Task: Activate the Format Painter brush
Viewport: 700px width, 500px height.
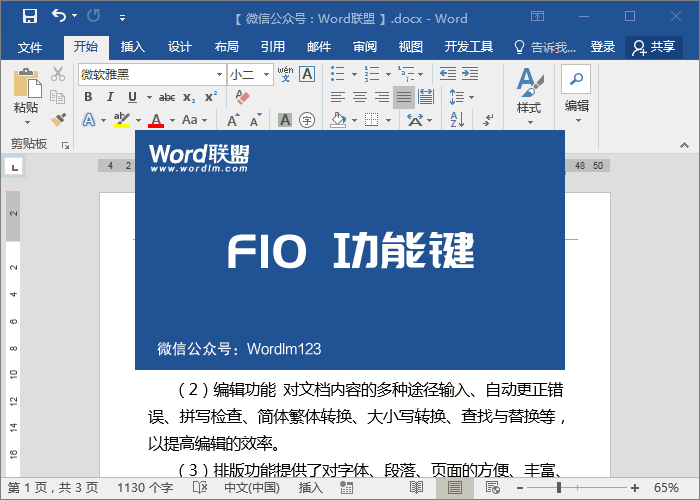Action: 58,120
